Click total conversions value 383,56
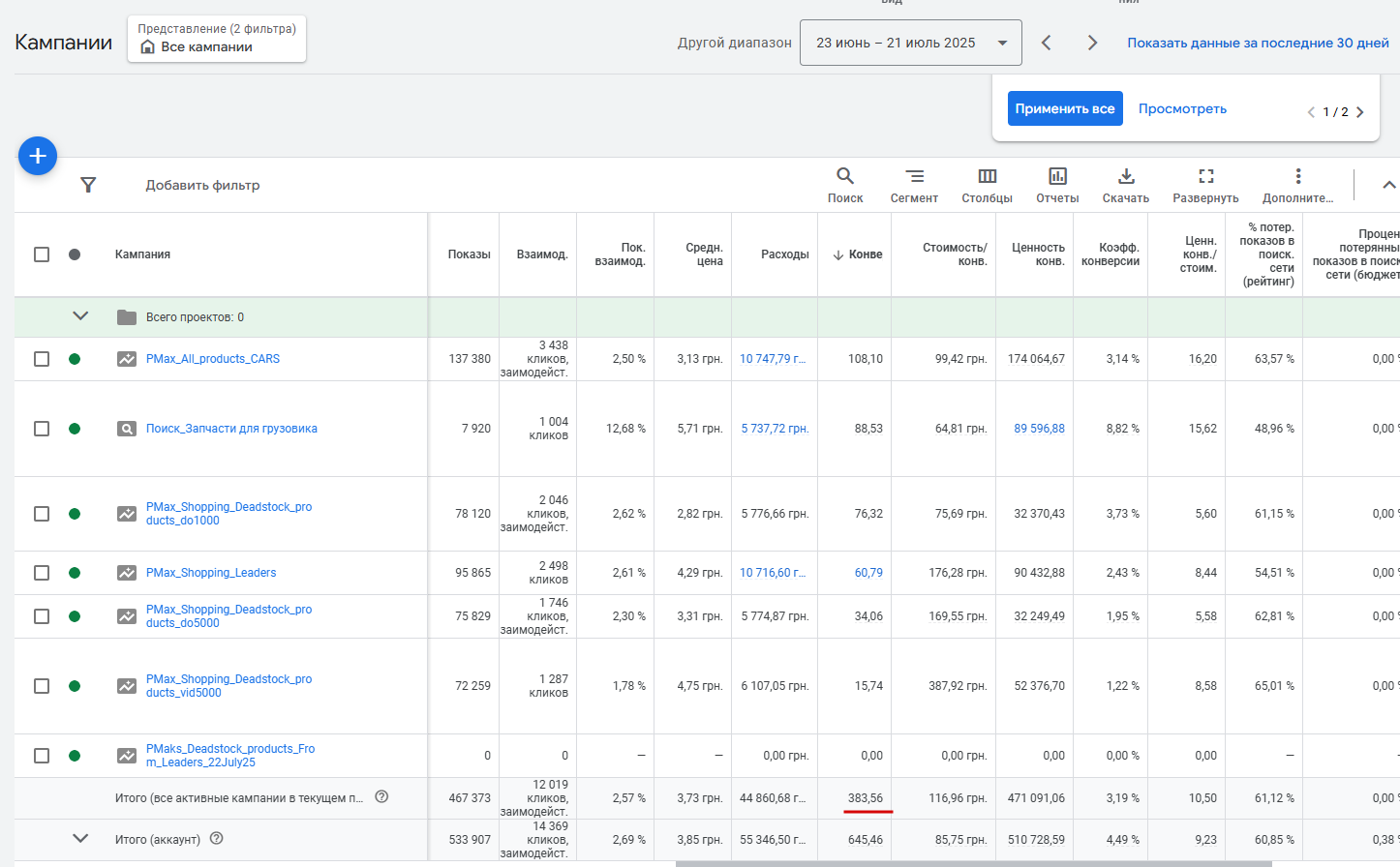 [x=865, y=798]
